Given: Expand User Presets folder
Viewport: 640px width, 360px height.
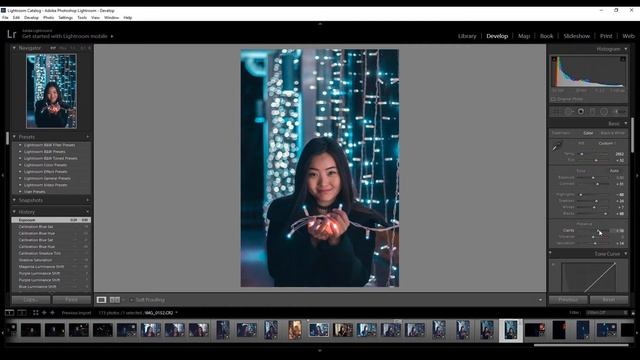Looking at the screenshot, I should coord(20,191).
